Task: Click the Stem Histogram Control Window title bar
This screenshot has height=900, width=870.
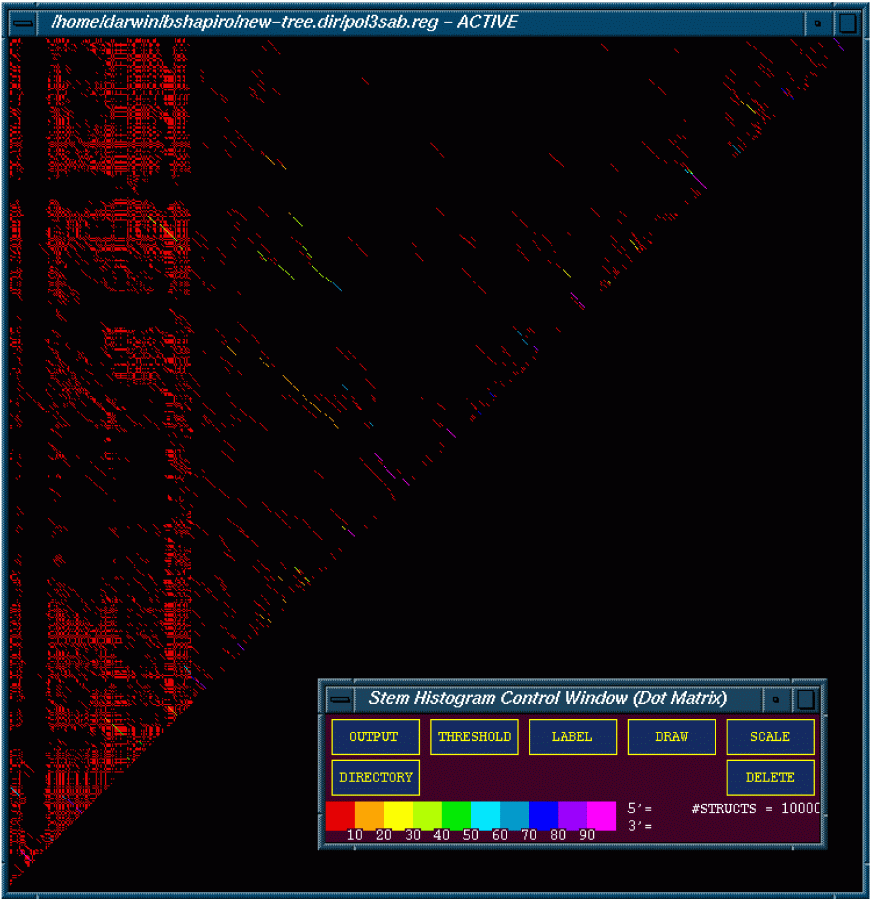Action: pyautogui.click(x=548, y=699)
